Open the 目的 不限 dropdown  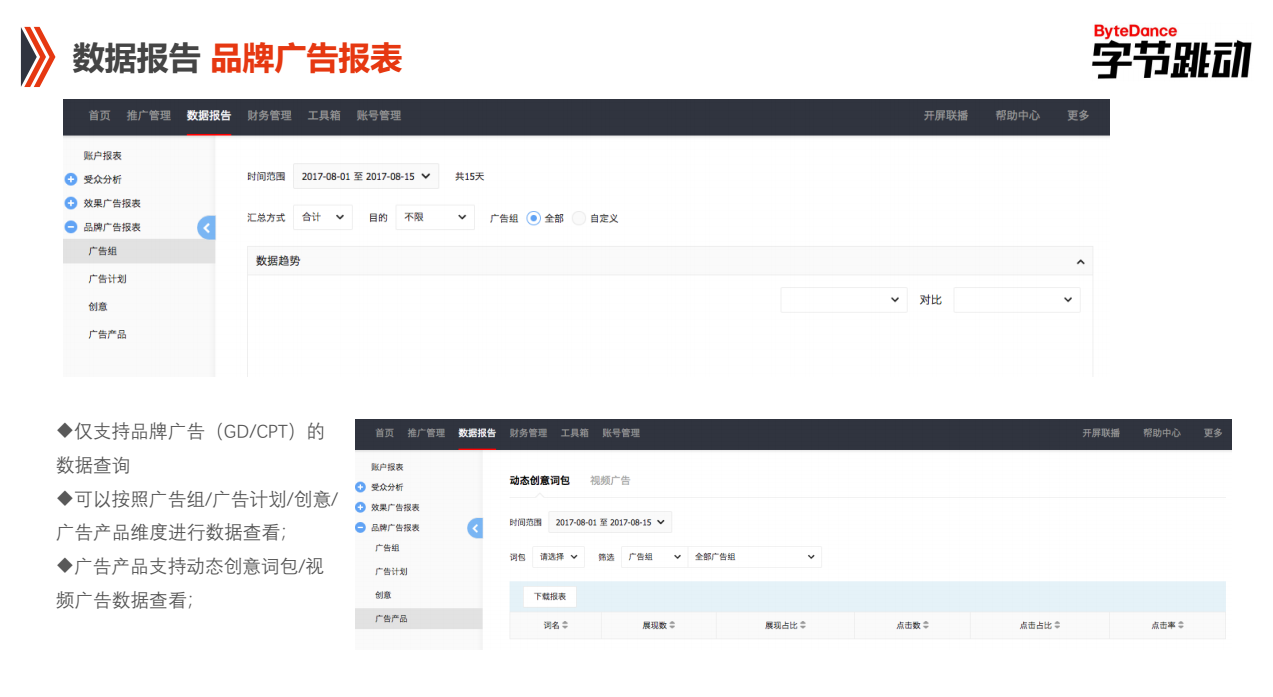tap(434, 217)
